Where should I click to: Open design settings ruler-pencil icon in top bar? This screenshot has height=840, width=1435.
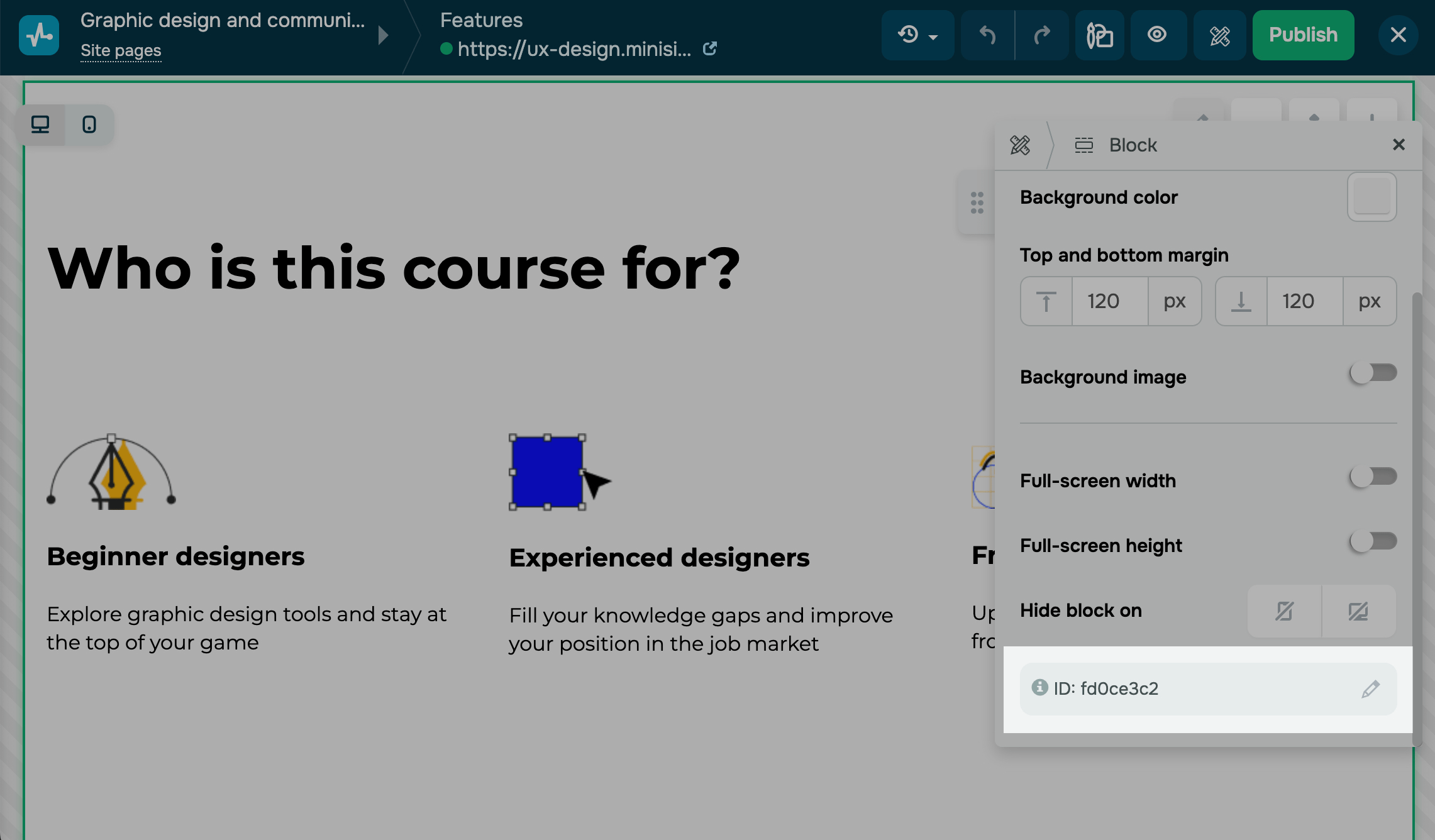1219,35
